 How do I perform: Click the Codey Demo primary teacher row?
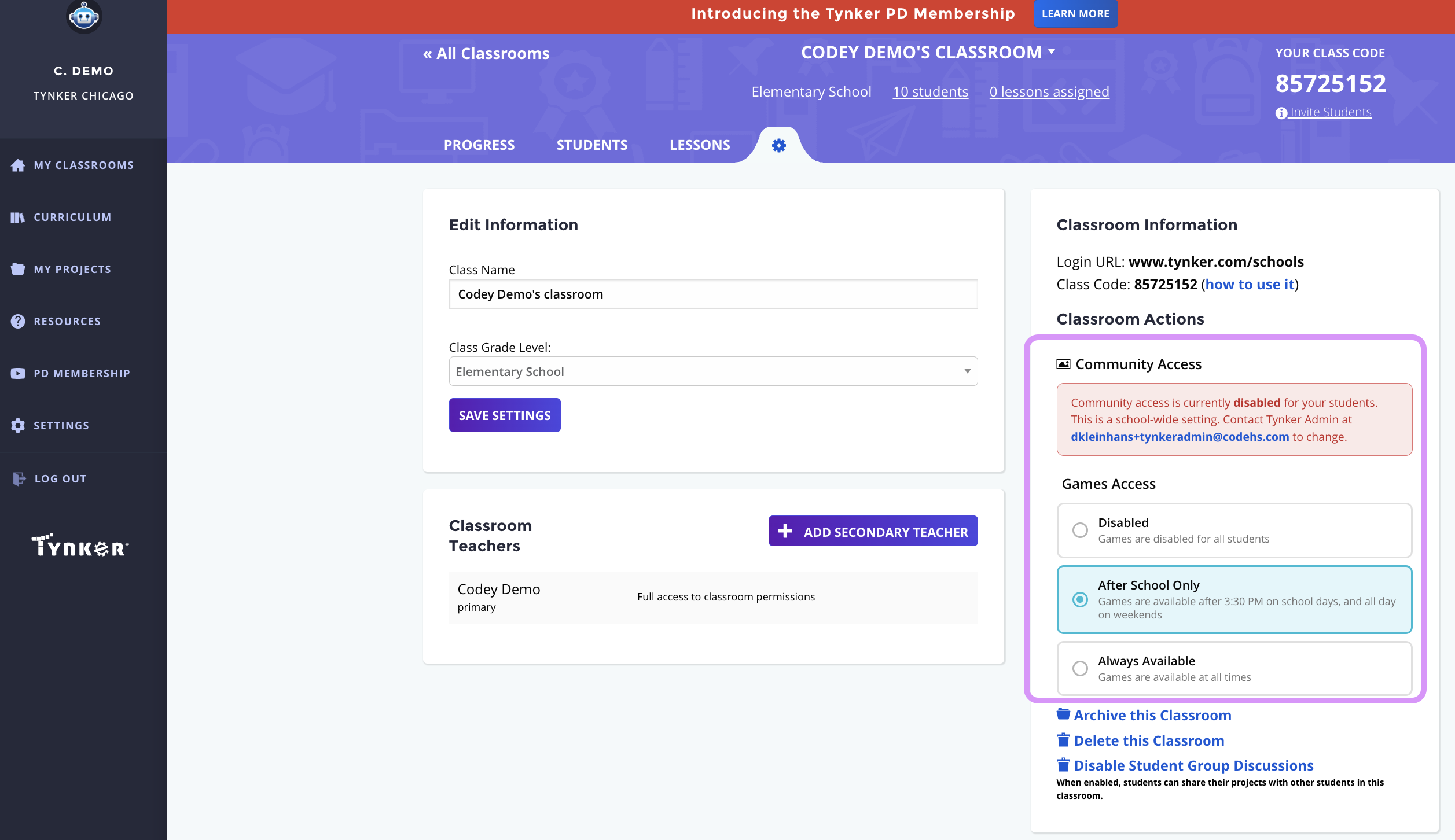click(713, 598)
